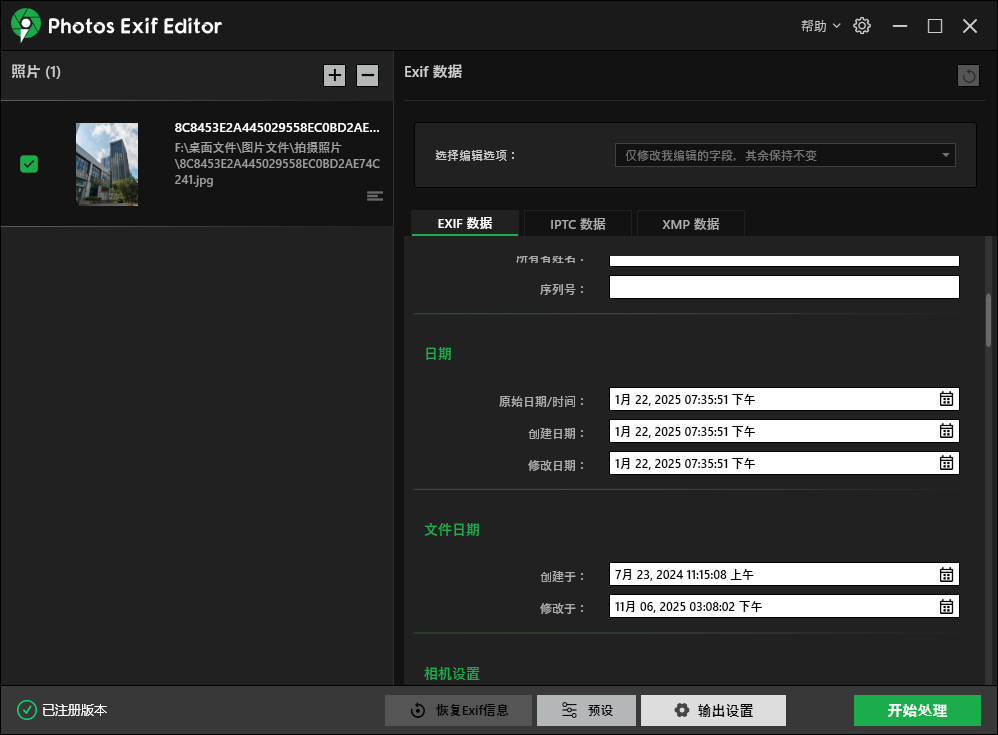Click the 开始处理 button

tap(917, 710)
